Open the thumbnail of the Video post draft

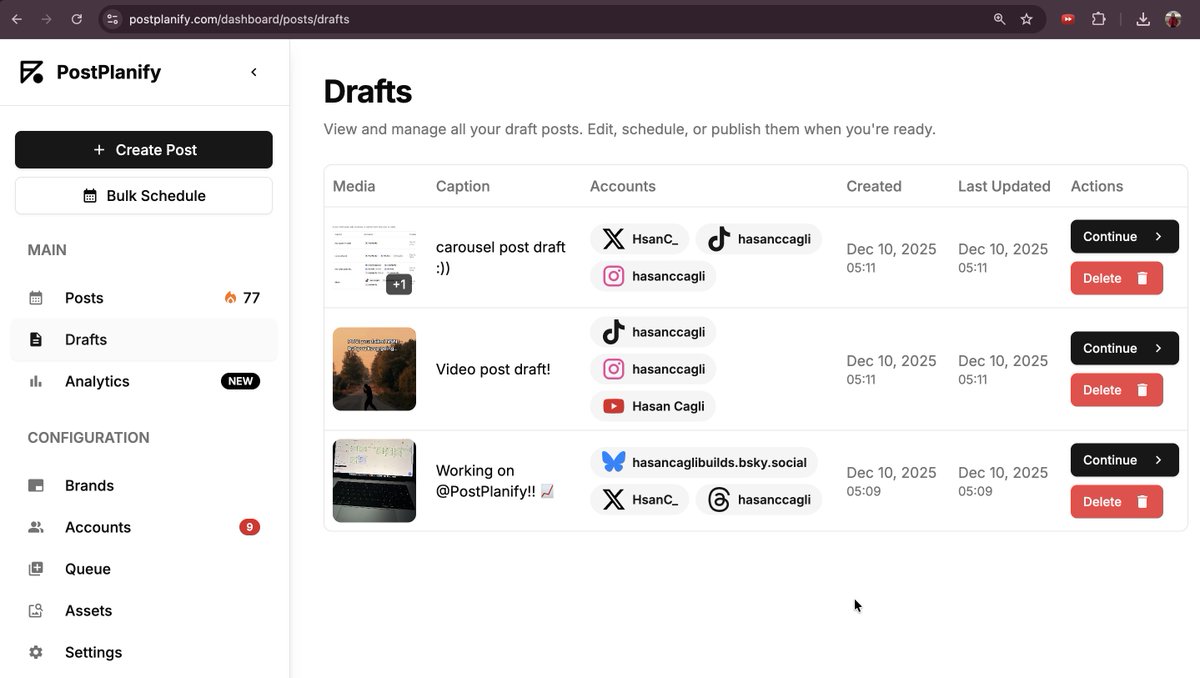click(374, 368)
